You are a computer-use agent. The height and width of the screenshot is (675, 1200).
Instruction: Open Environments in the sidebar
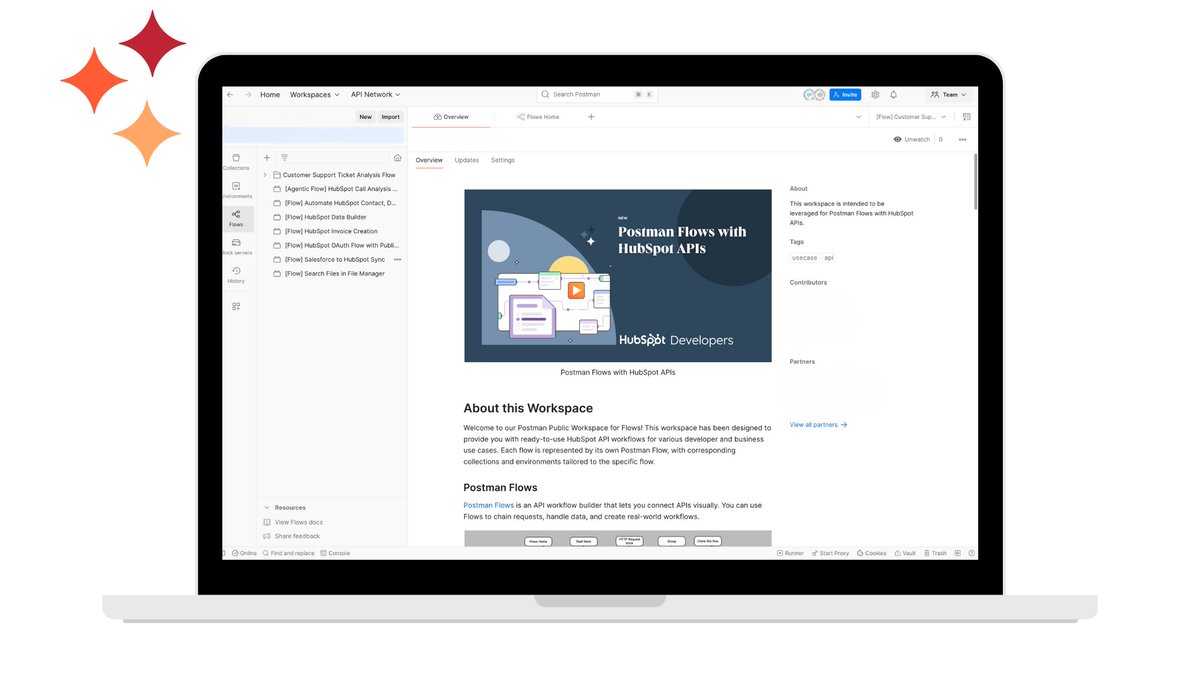236,190
